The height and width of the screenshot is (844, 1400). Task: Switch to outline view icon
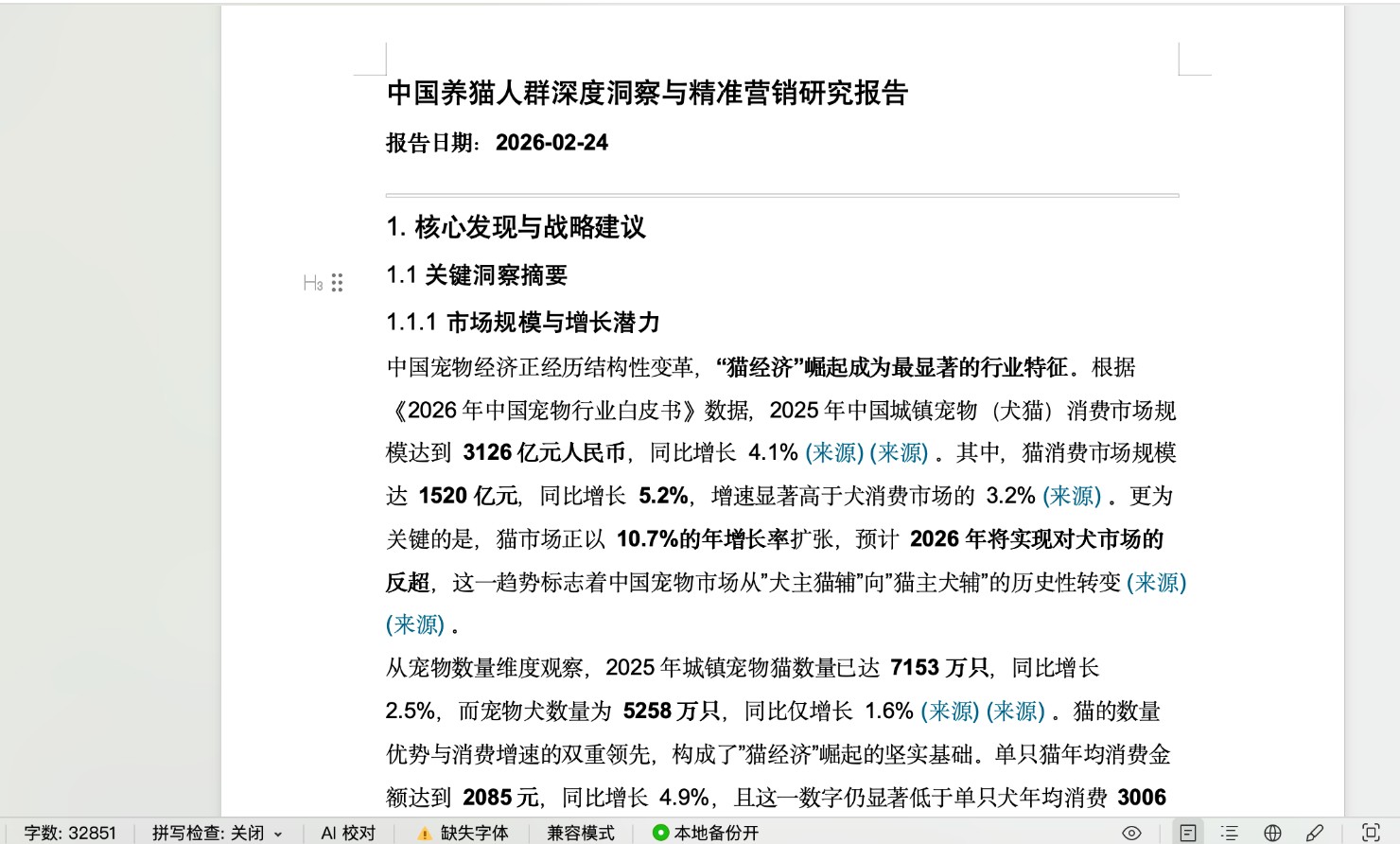pos(1229,833)
